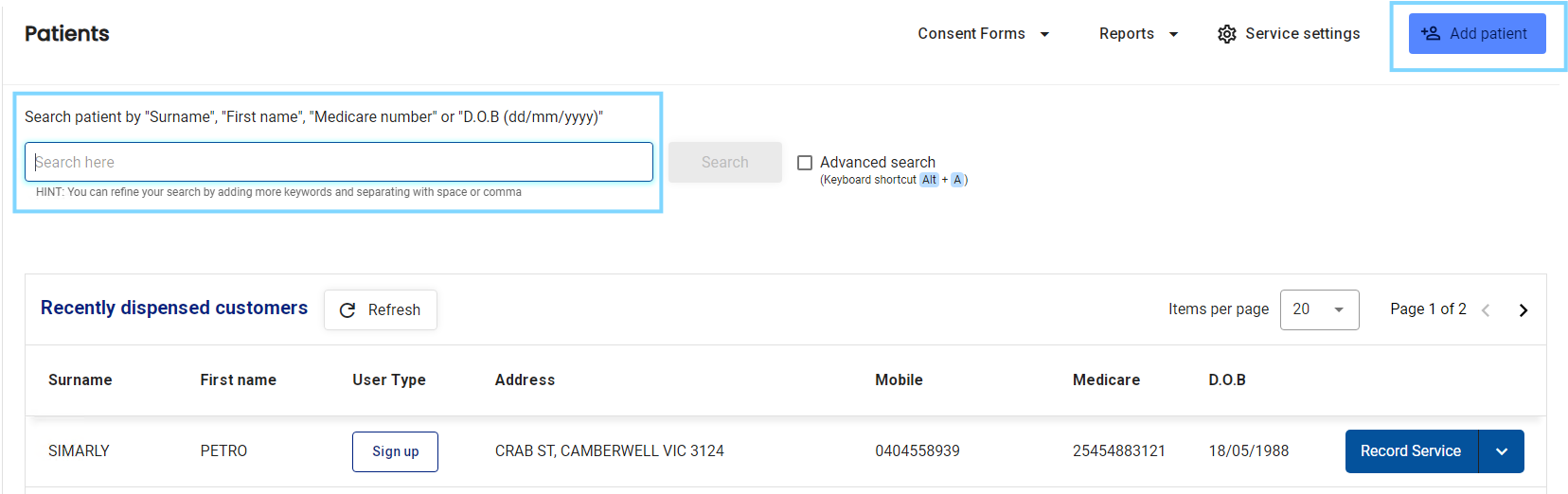The image size is (1568, 494).
Task: Enable the Advanced search checkbox
Action: 805,163
